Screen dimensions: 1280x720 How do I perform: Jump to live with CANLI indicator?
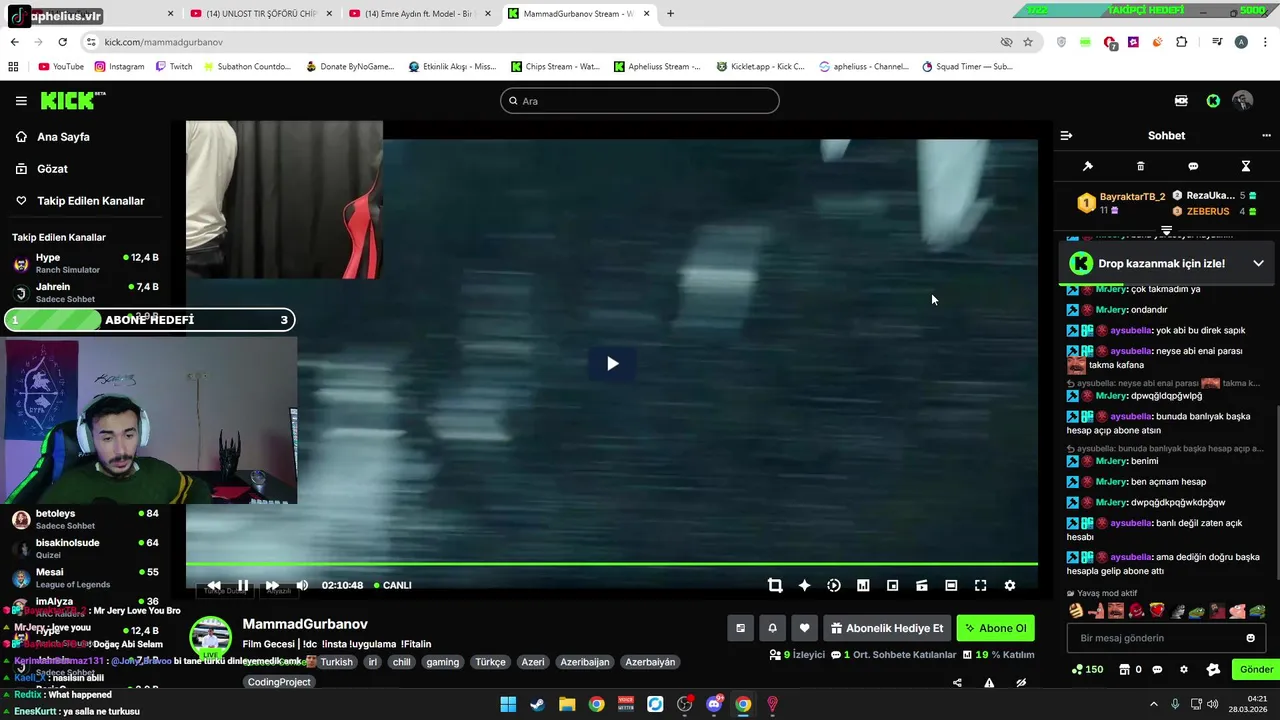tap(392, 585)
